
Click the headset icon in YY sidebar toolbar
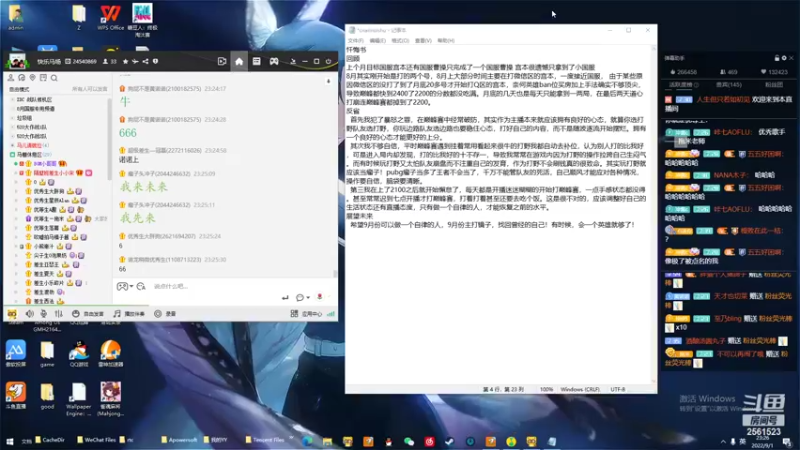click(x=21, y=78)
